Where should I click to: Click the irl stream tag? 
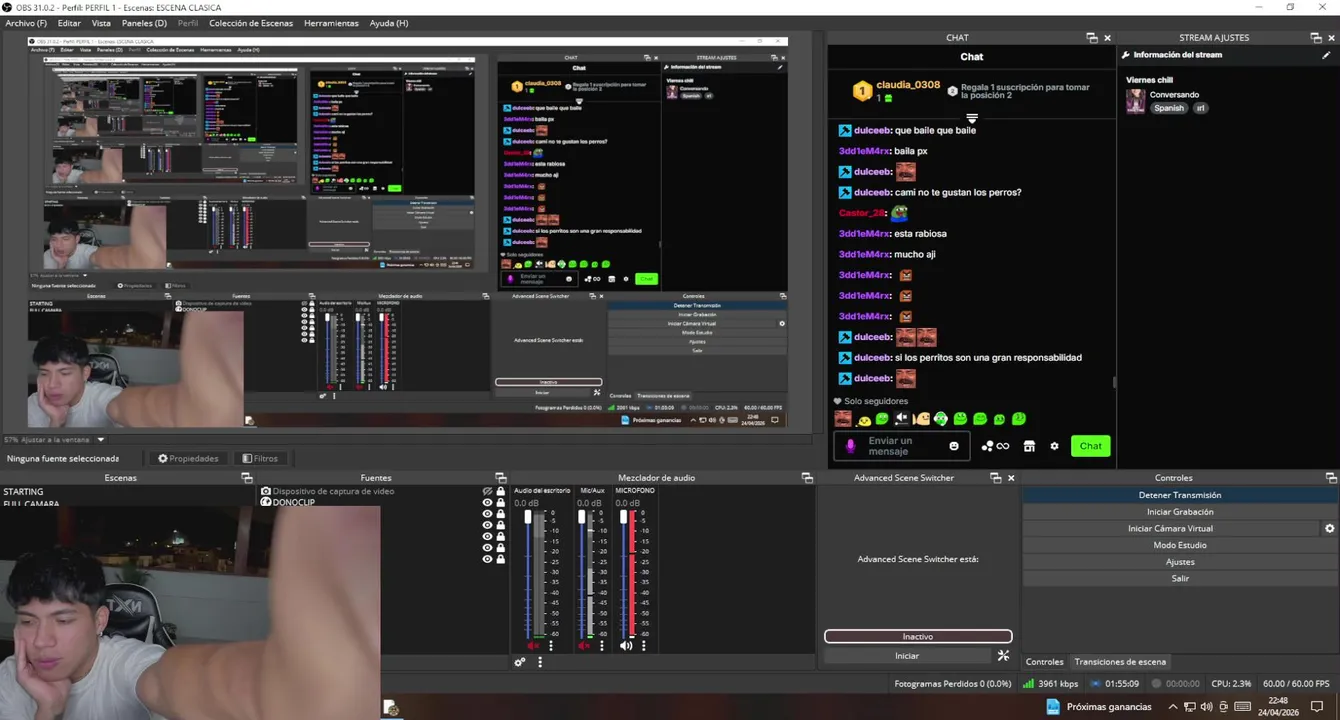click(x=1201, y=108)
